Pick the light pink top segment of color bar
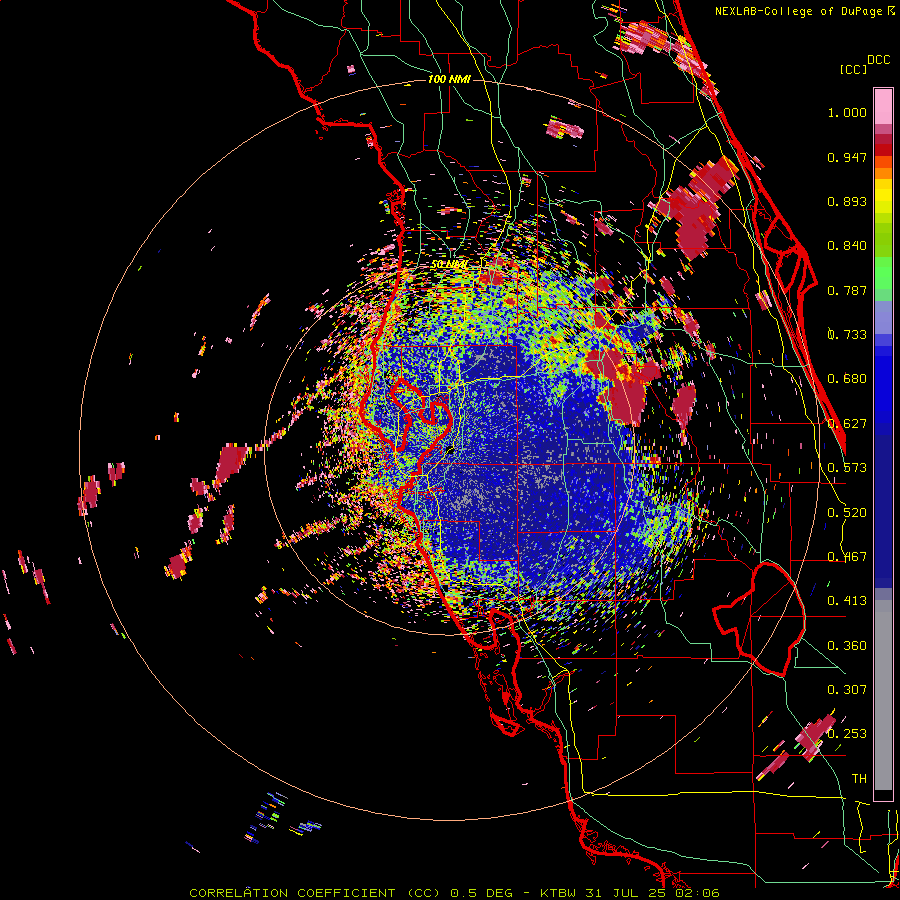This screenshot has height=900, width=900. [883, 107]
